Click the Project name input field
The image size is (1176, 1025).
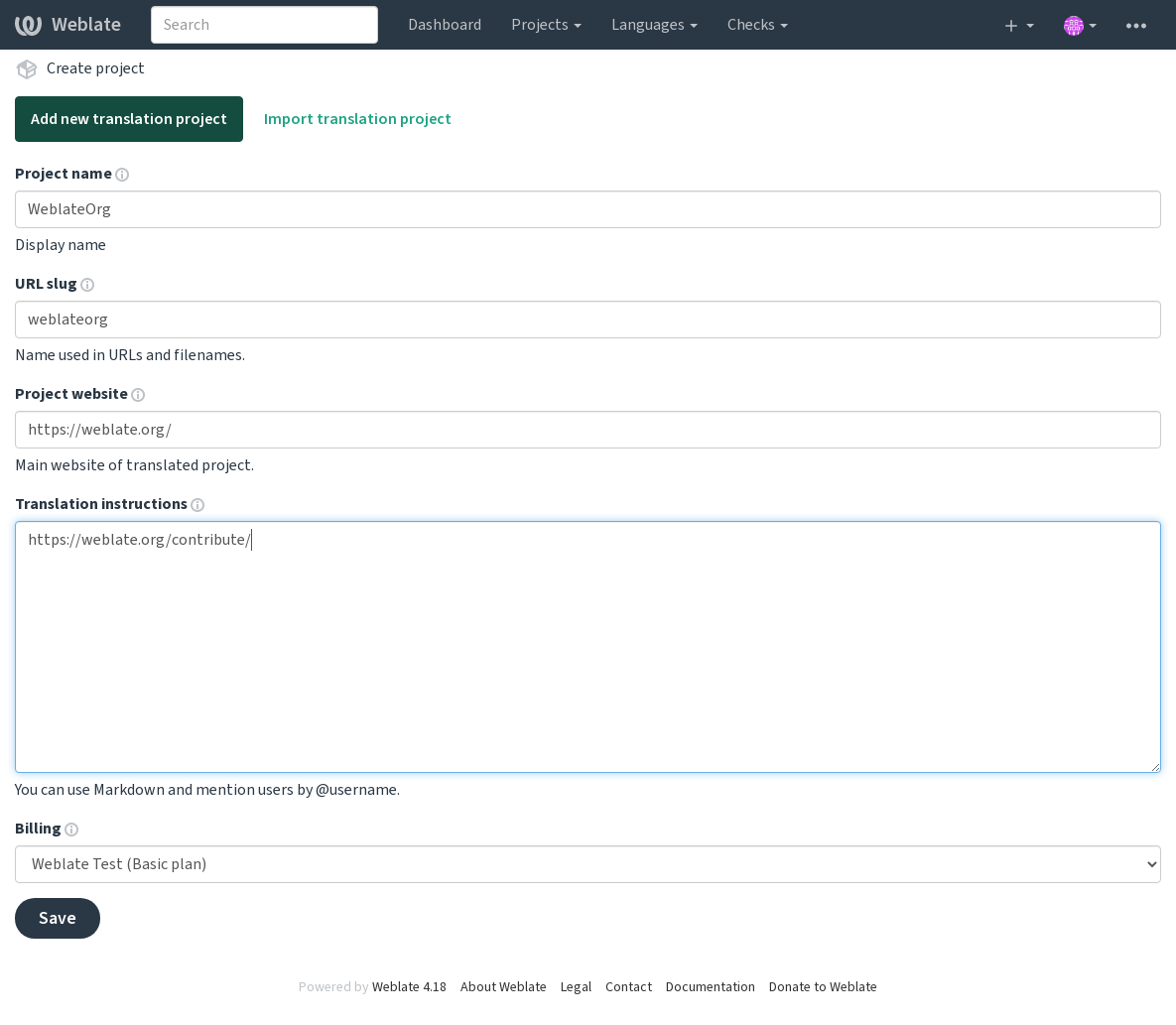[588, 210]
